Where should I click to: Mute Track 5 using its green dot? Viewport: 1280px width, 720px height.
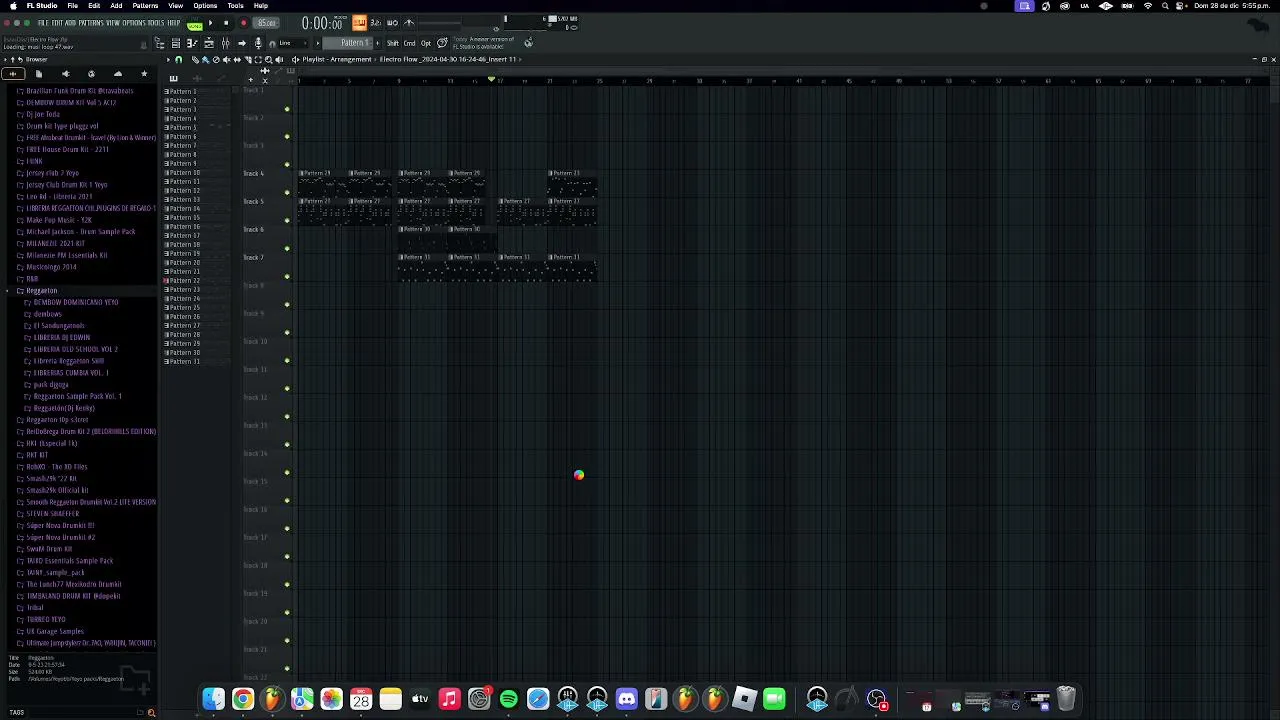point(287,220)
